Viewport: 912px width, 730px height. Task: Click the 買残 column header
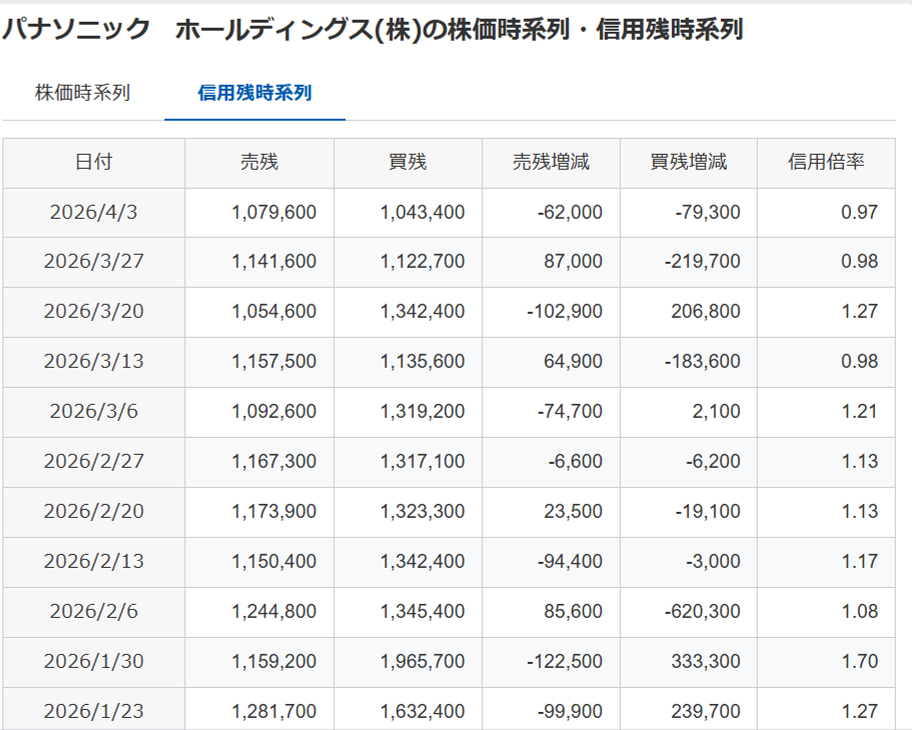tap(408, 162)
